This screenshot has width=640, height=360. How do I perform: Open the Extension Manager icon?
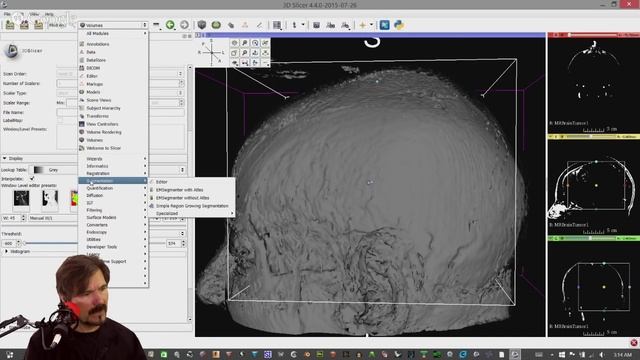[x=384, y=25]
